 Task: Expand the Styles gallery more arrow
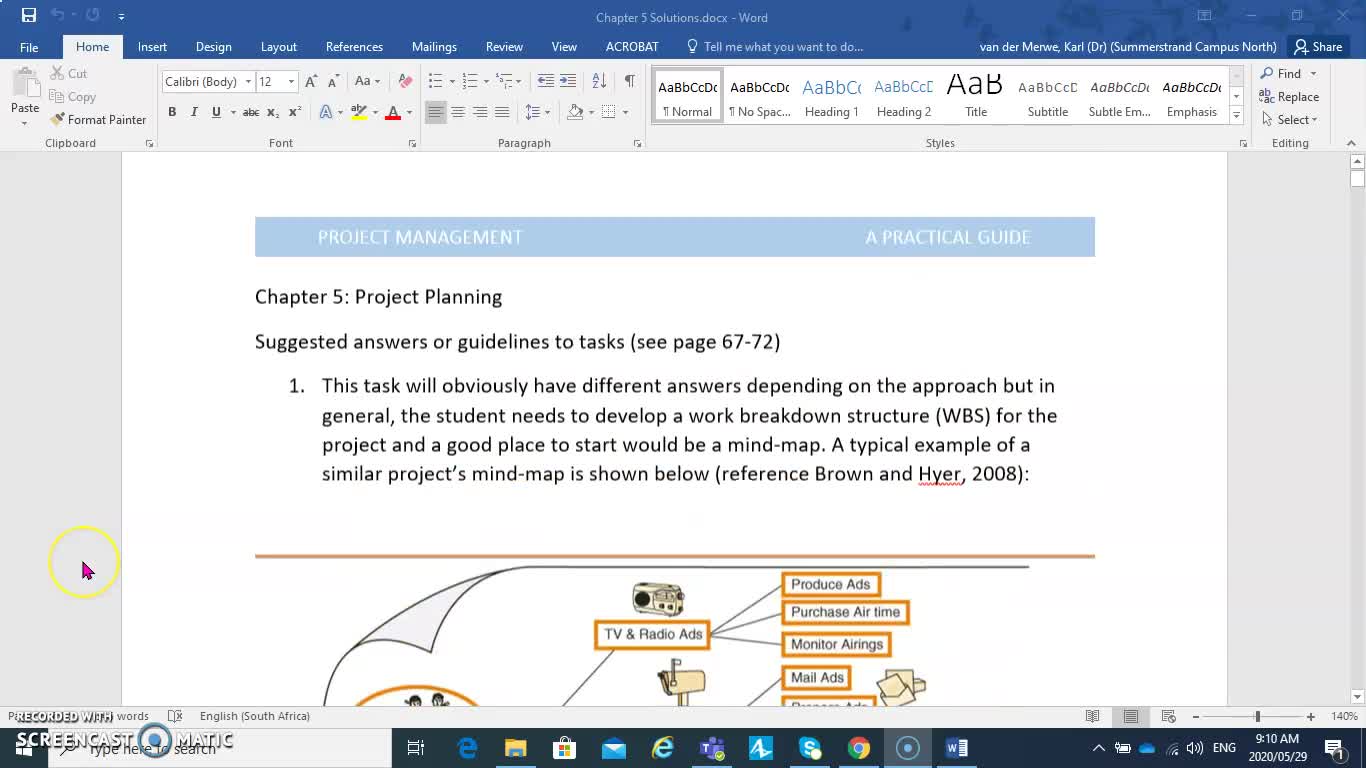point(1236,116)
